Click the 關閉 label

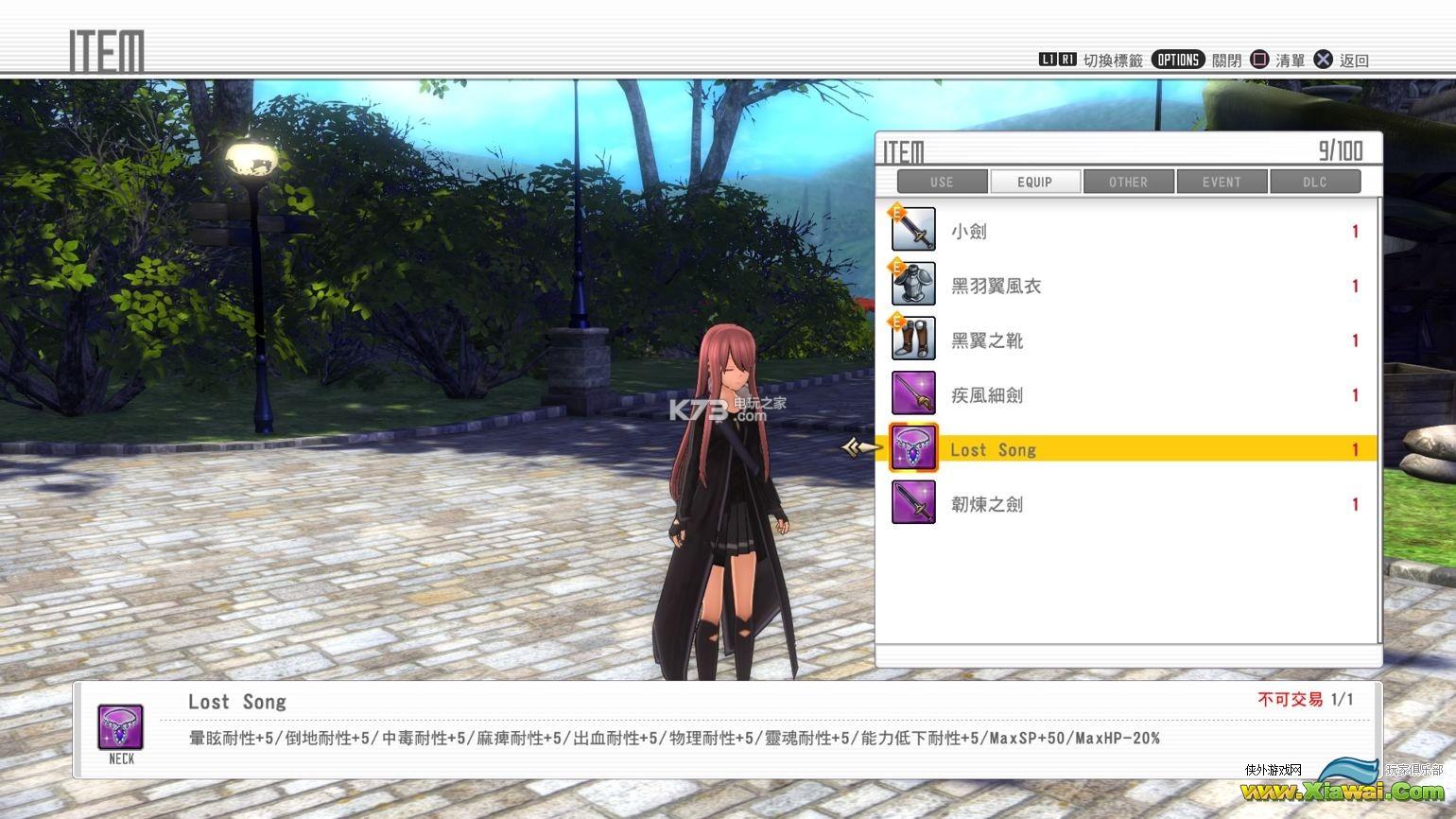pyautogui.click(x=1226, y=61)
